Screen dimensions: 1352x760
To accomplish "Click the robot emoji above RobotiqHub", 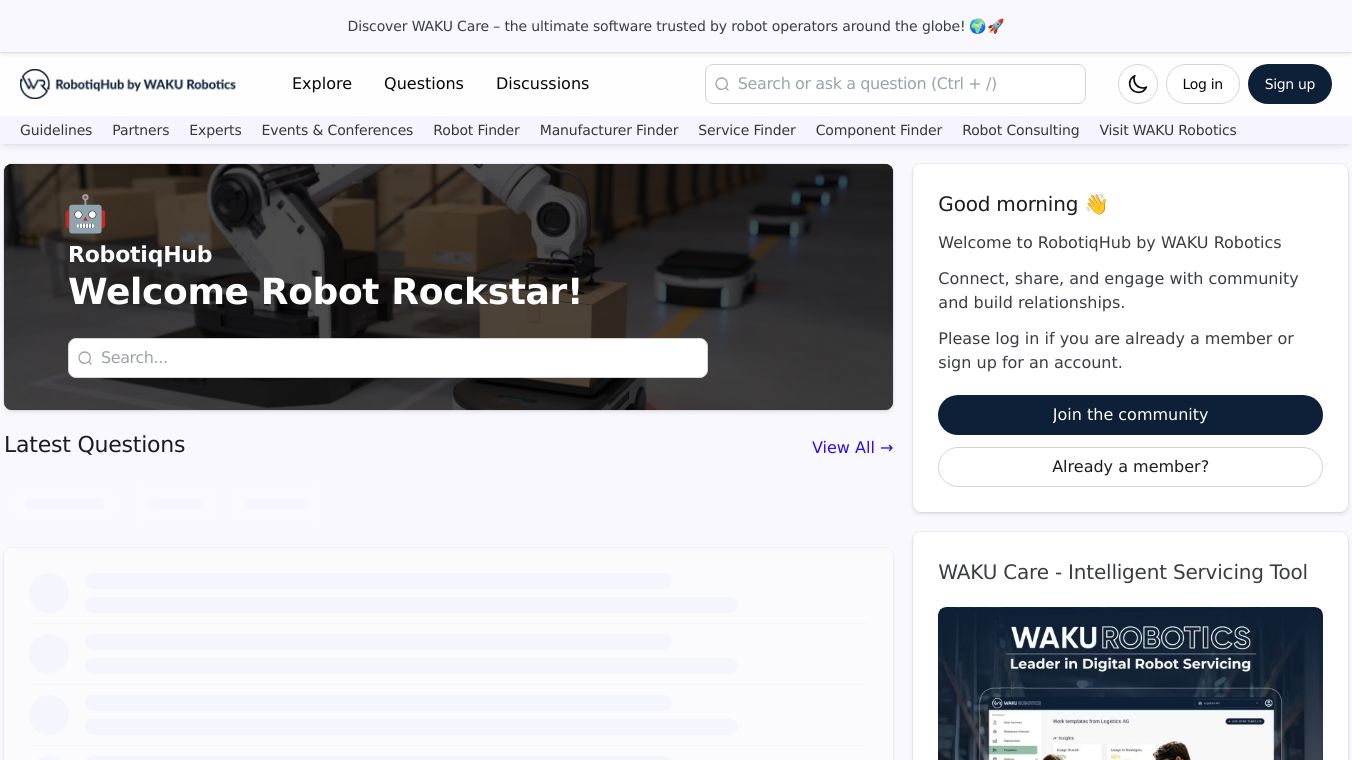I will pyautogui.click(x=86, y=214).
